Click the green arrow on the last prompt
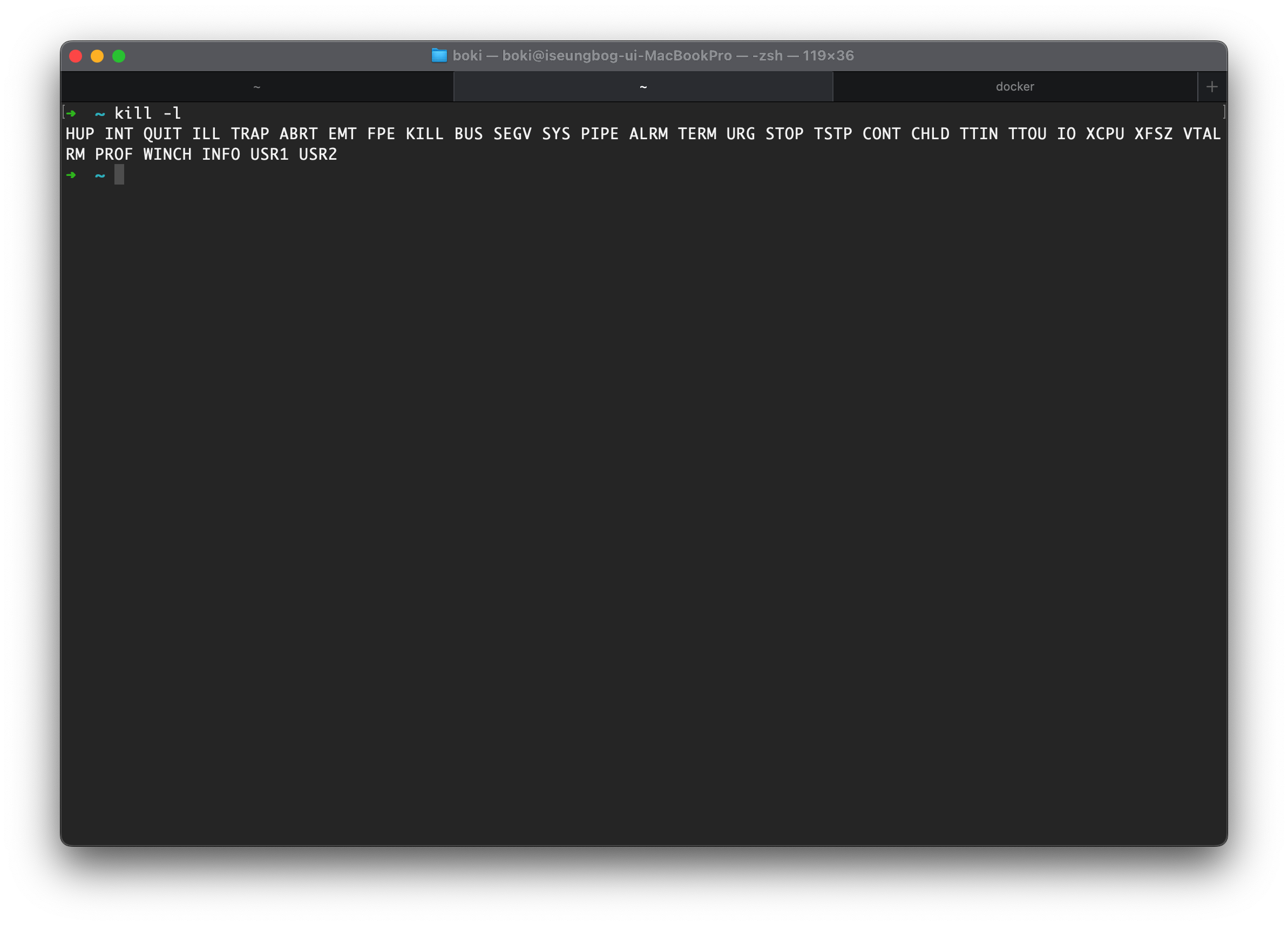The height and width of the screenshot is (926, 1288). (x=71, y=175)
